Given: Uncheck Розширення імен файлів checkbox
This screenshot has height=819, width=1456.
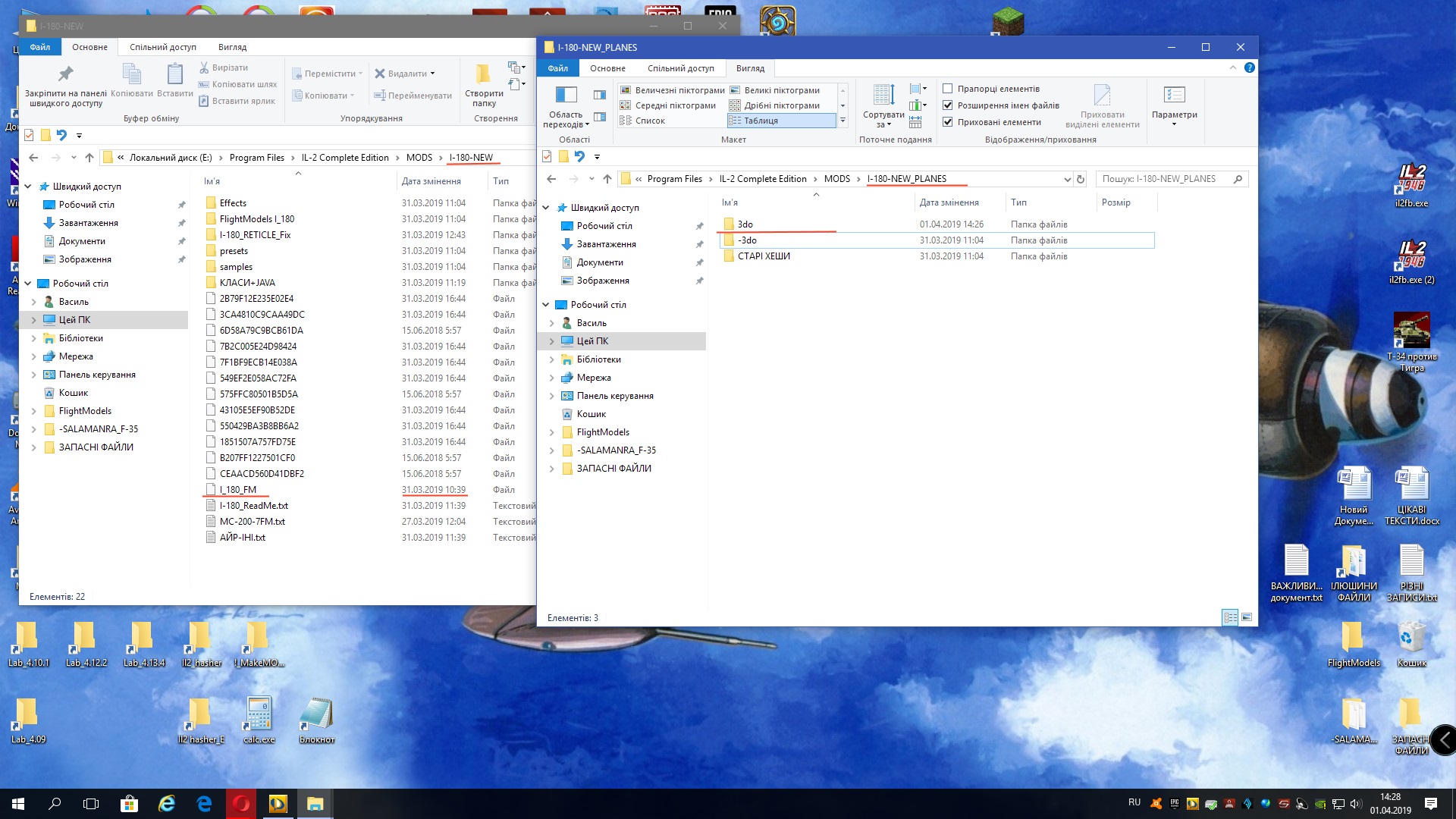Looking at the screenshot, I should click(x=948, y=105).
